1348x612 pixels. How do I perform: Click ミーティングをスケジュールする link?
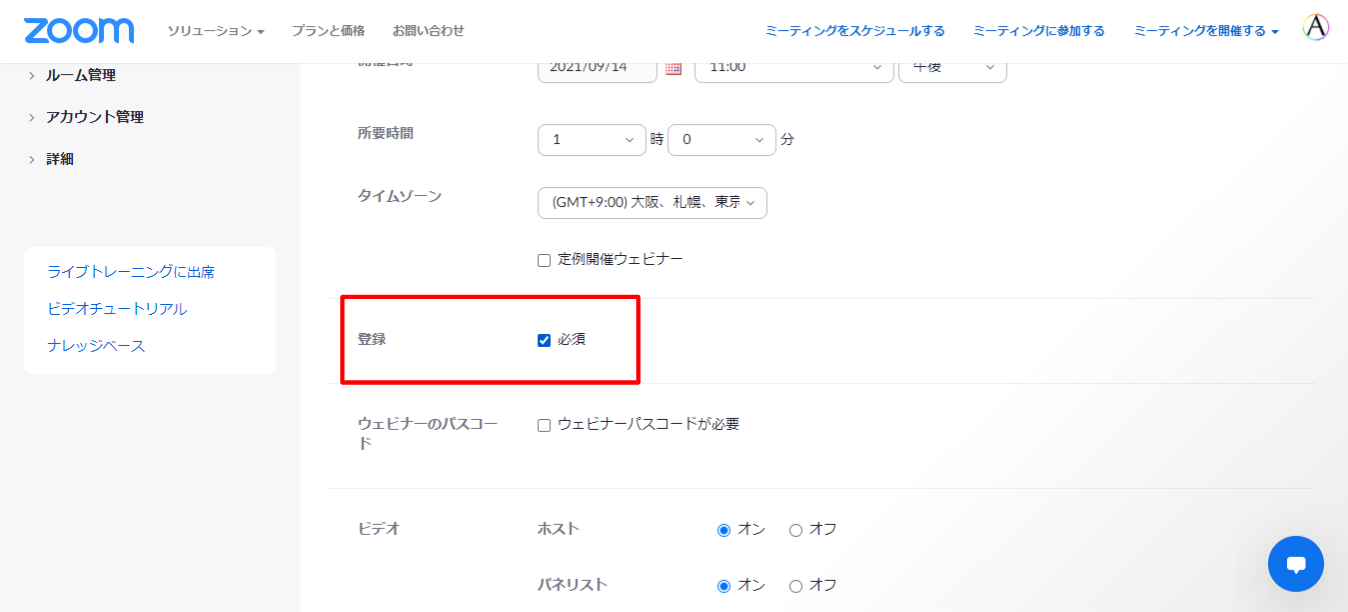click(x=854, y=31)
